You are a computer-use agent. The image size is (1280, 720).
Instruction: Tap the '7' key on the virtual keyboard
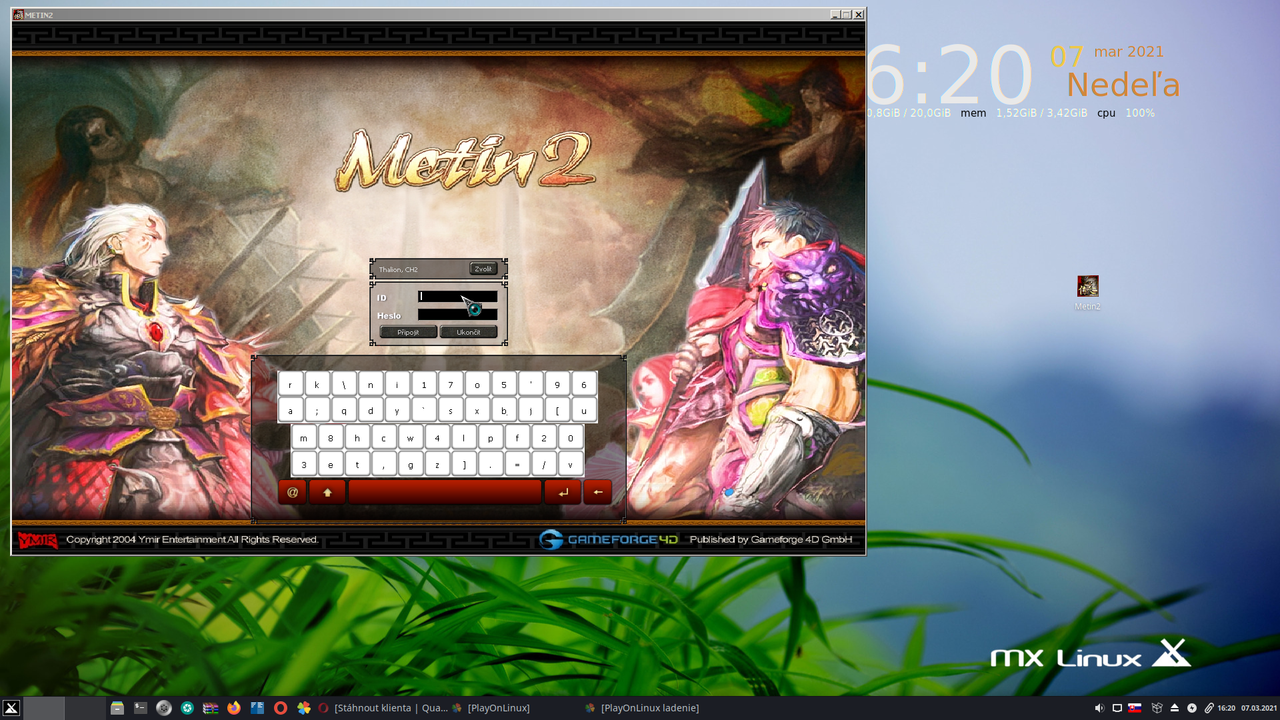451,384
